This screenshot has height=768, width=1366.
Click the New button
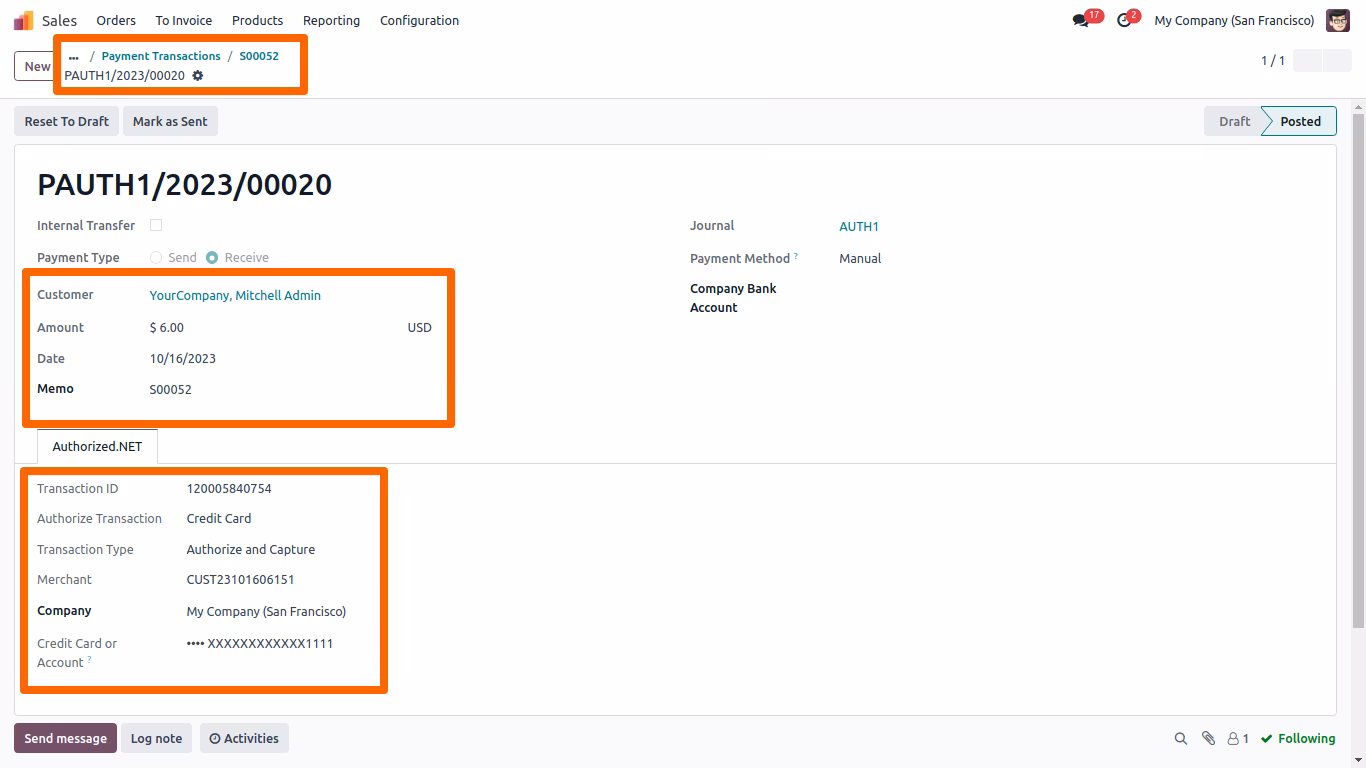click(36, 66)
